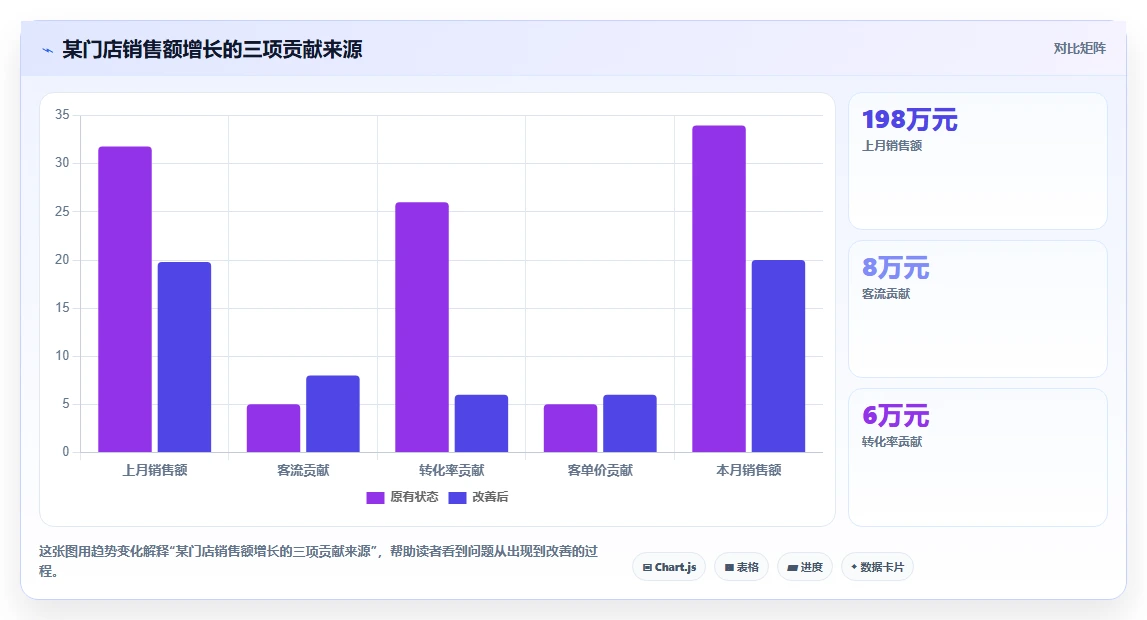The image size is (1147, 620).
Task: Click the chart title 某门店销售额增长的三项贡献来源
Action: 212,49
